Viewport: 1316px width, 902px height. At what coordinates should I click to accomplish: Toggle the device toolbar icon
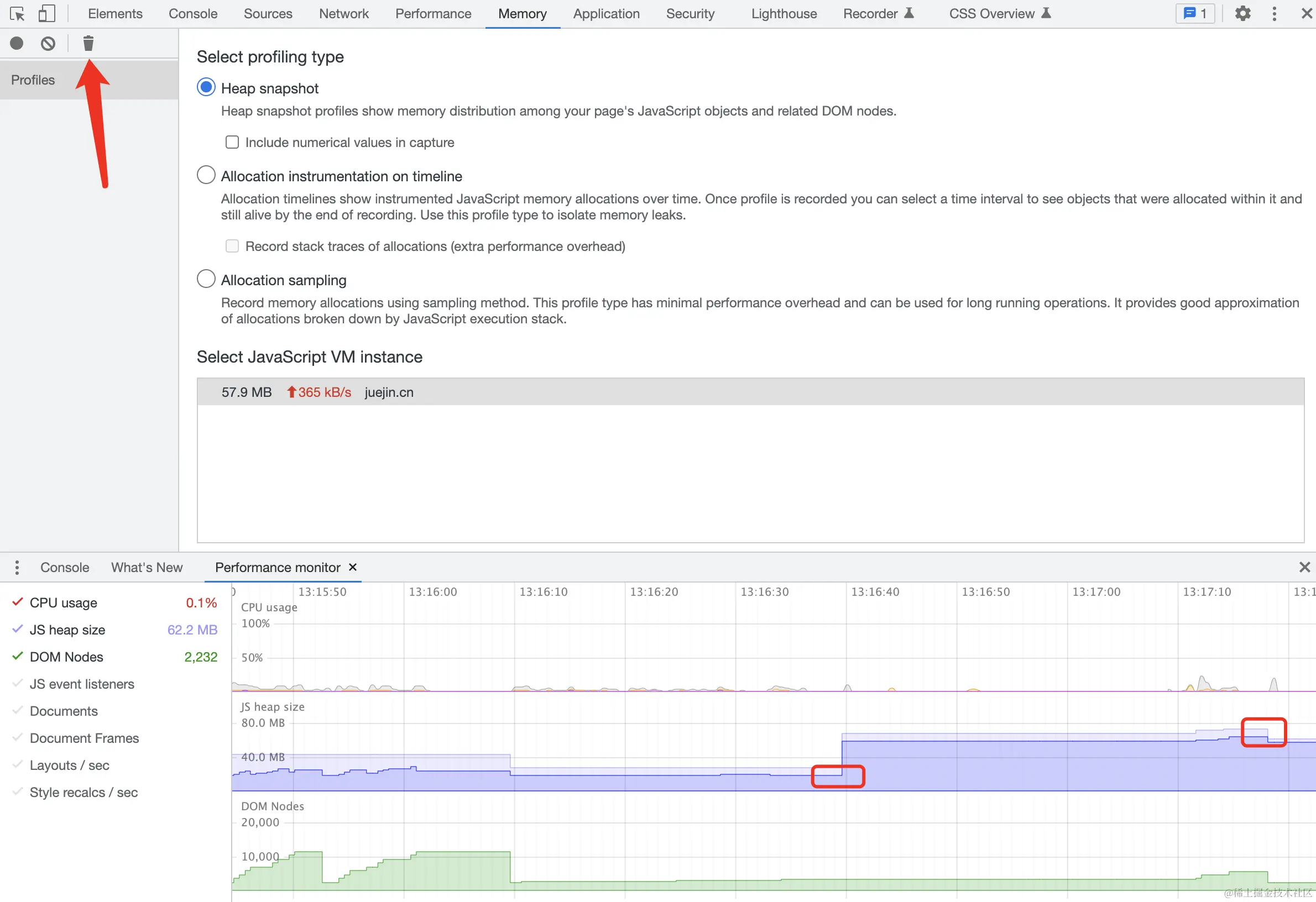[x=46, y=14]
